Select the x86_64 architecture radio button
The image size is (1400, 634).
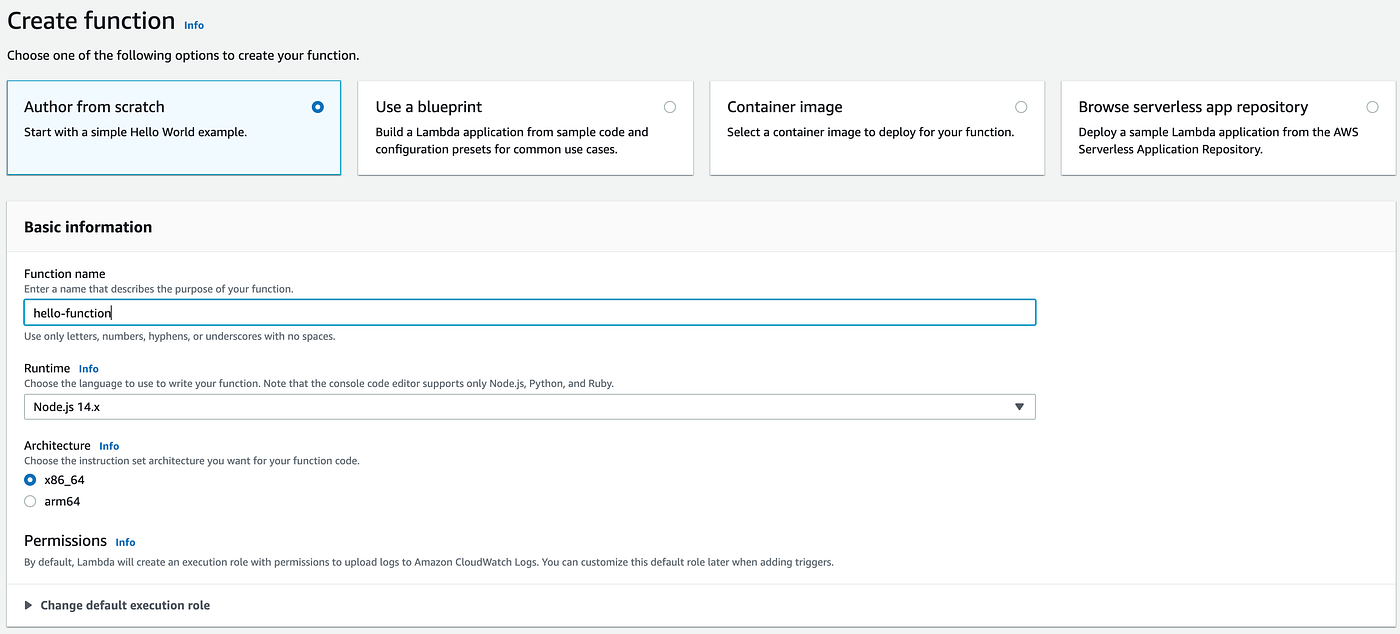coord(30,480)
